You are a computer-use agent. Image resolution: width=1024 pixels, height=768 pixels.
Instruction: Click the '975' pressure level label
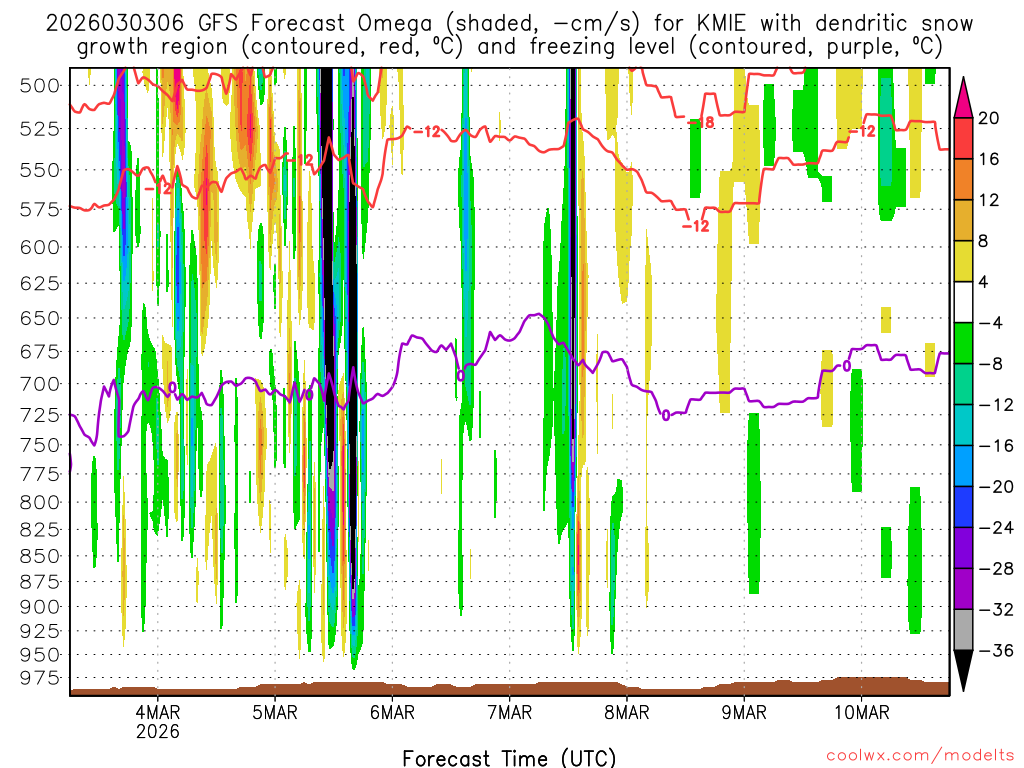click(x=40, y=678)
